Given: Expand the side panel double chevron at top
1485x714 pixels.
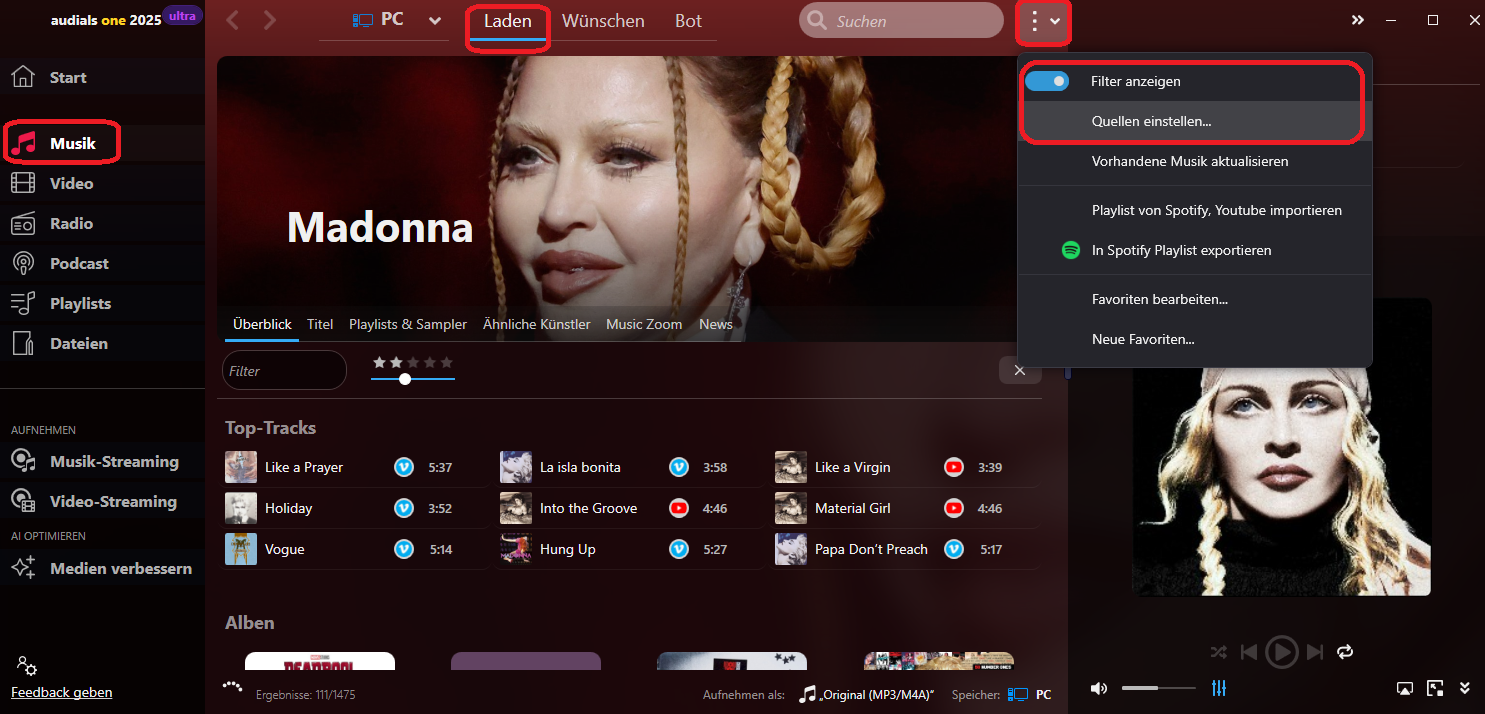Looking at the screenshot, I should point(1357,20).
